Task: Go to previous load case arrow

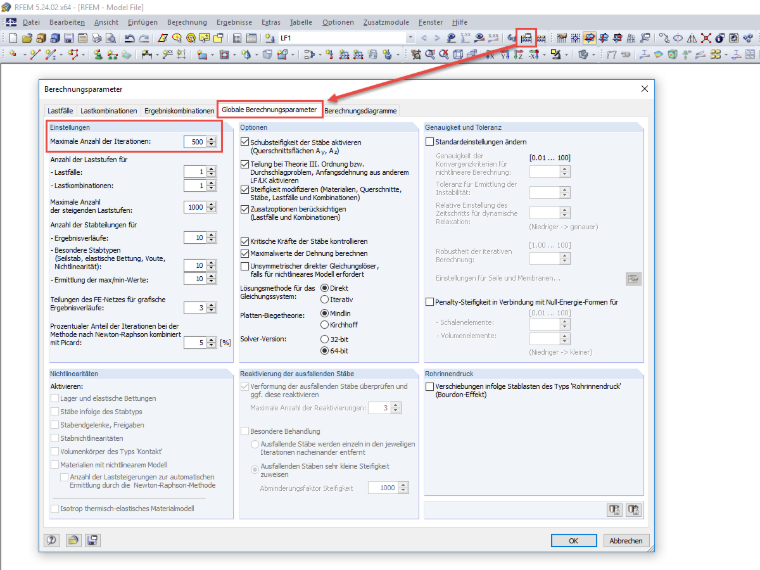Action: [424, 38]
